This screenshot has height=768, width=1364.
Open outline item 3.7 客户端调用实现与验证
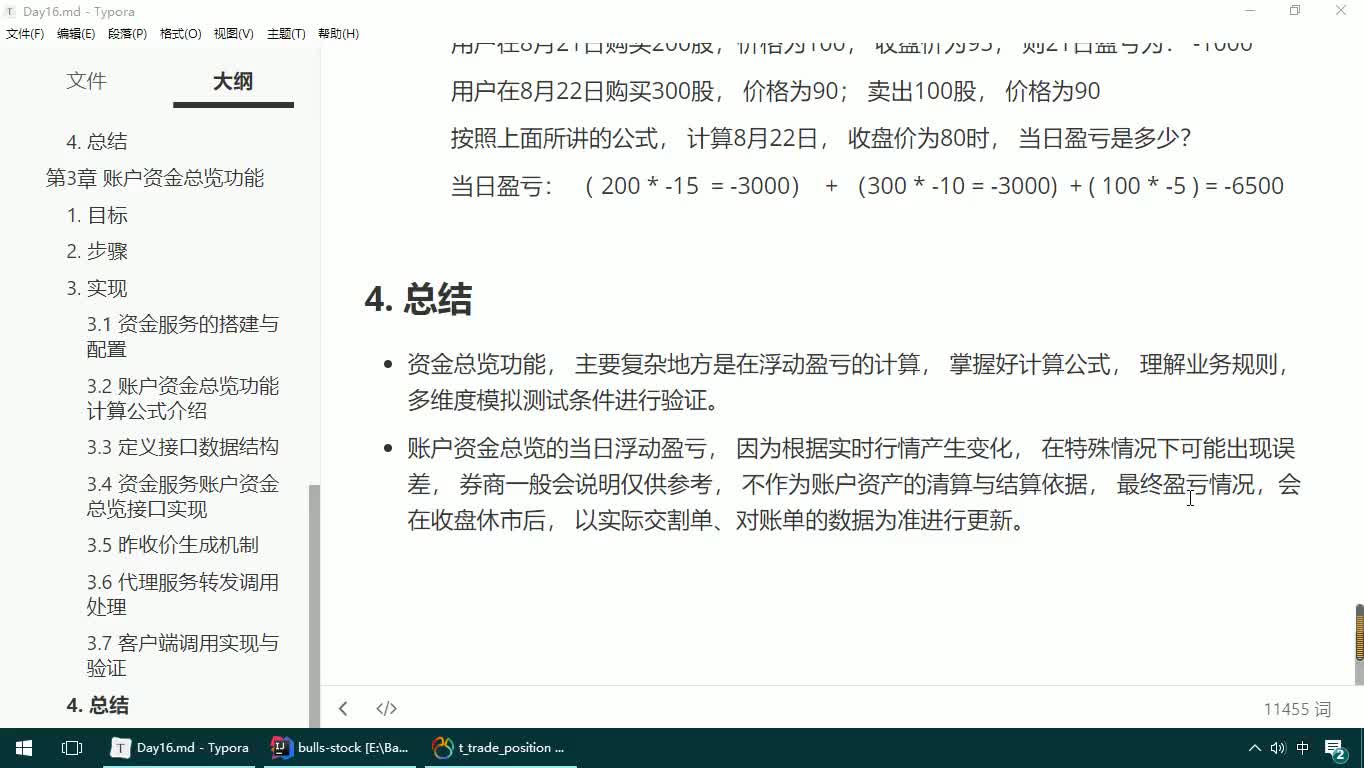(183, 655)
